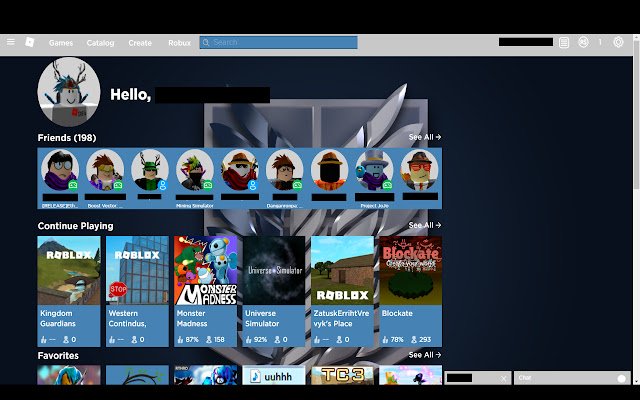Click Mining Simulator status under friend
This screenshot has height=400, width=640.
[x=195, y=206]
